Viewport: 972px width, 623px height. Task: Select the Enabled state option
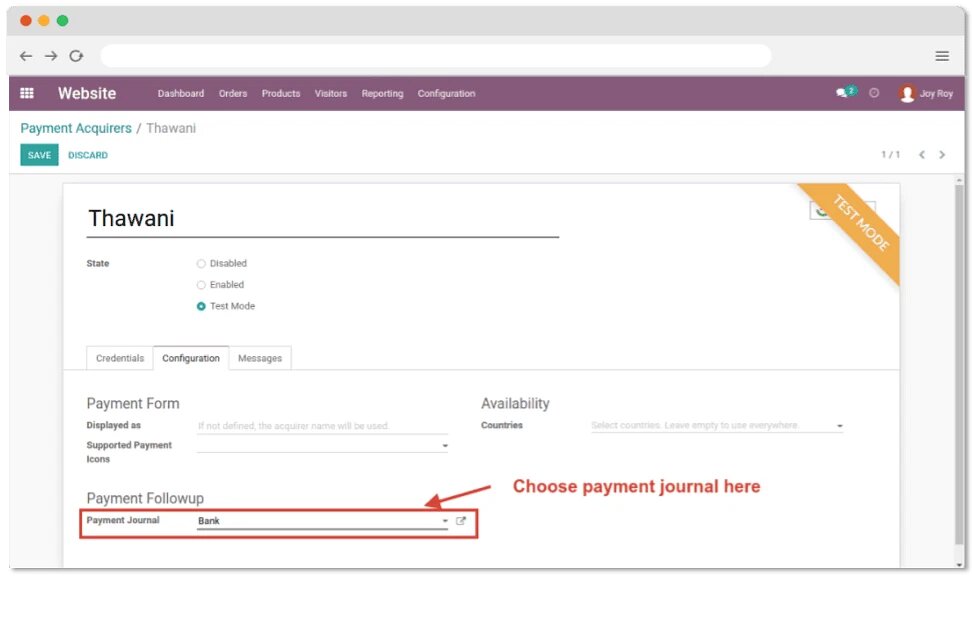point(201,285)
